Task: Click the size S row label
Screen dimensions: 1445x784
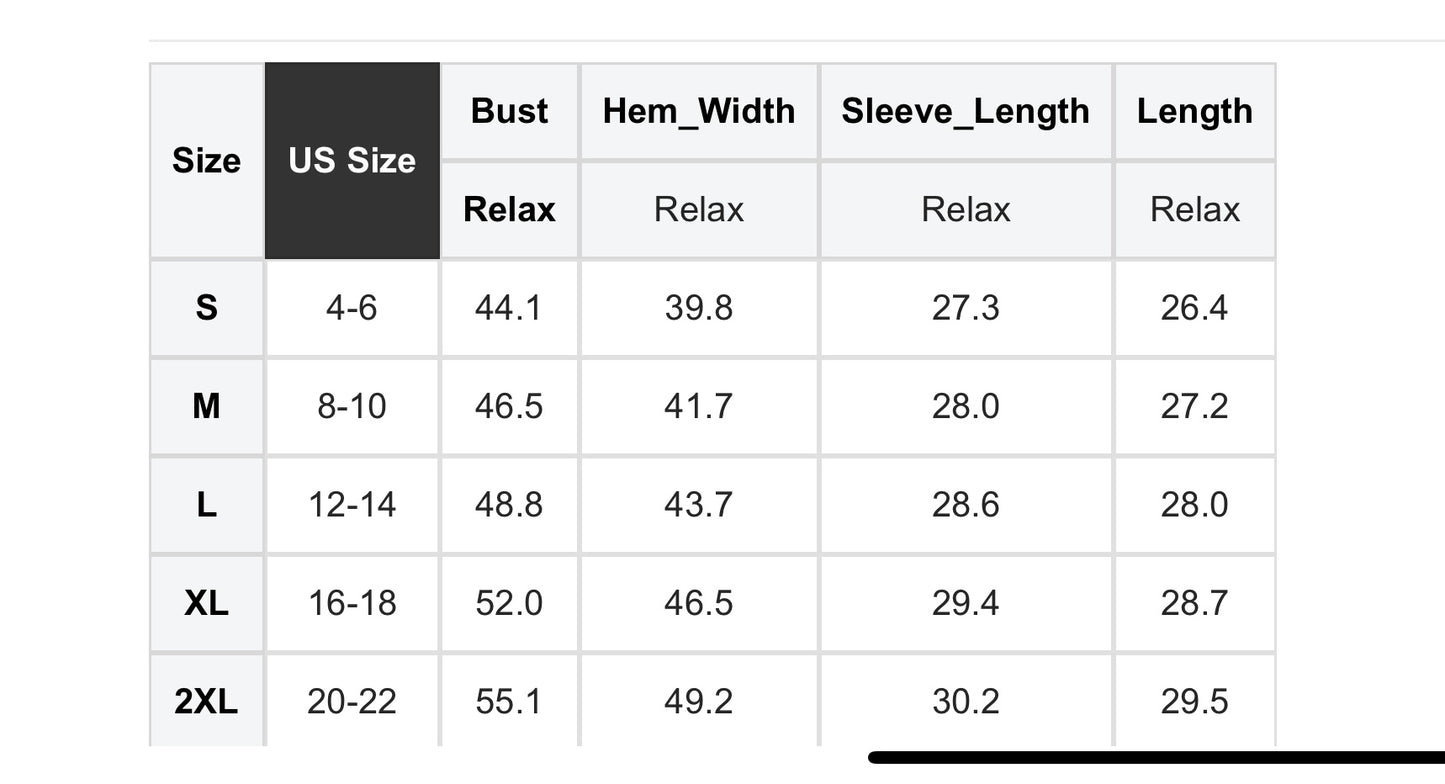Action: [x=207, y=308]
